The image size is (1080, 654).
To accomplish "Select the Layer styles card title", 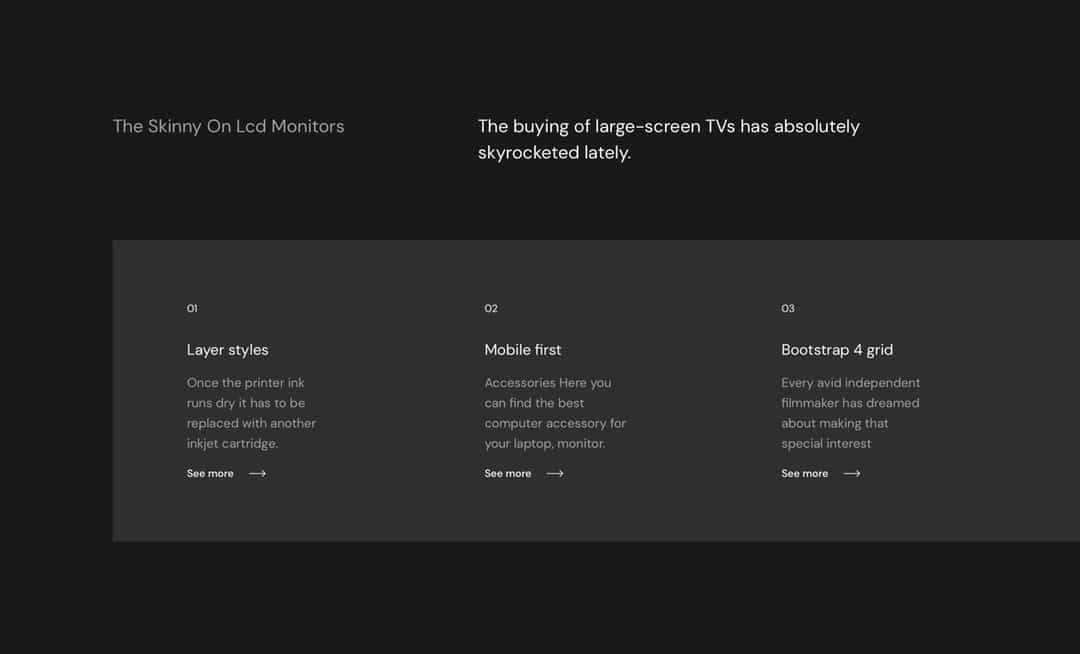I will tap(228, 350).
